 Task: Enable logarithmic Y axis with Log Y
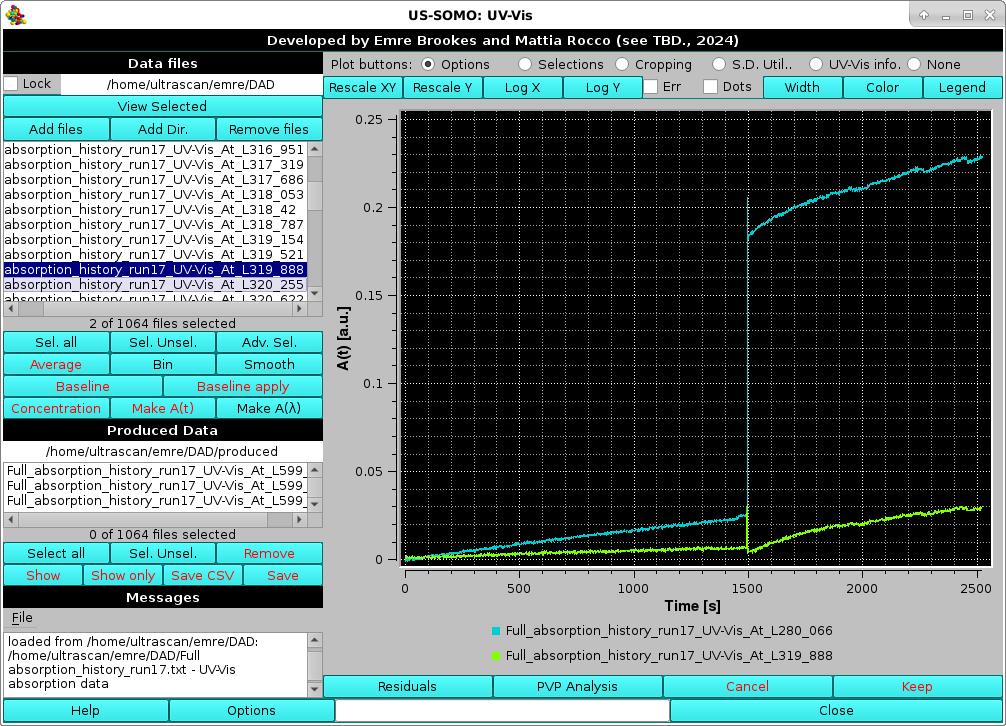point(602,87)
